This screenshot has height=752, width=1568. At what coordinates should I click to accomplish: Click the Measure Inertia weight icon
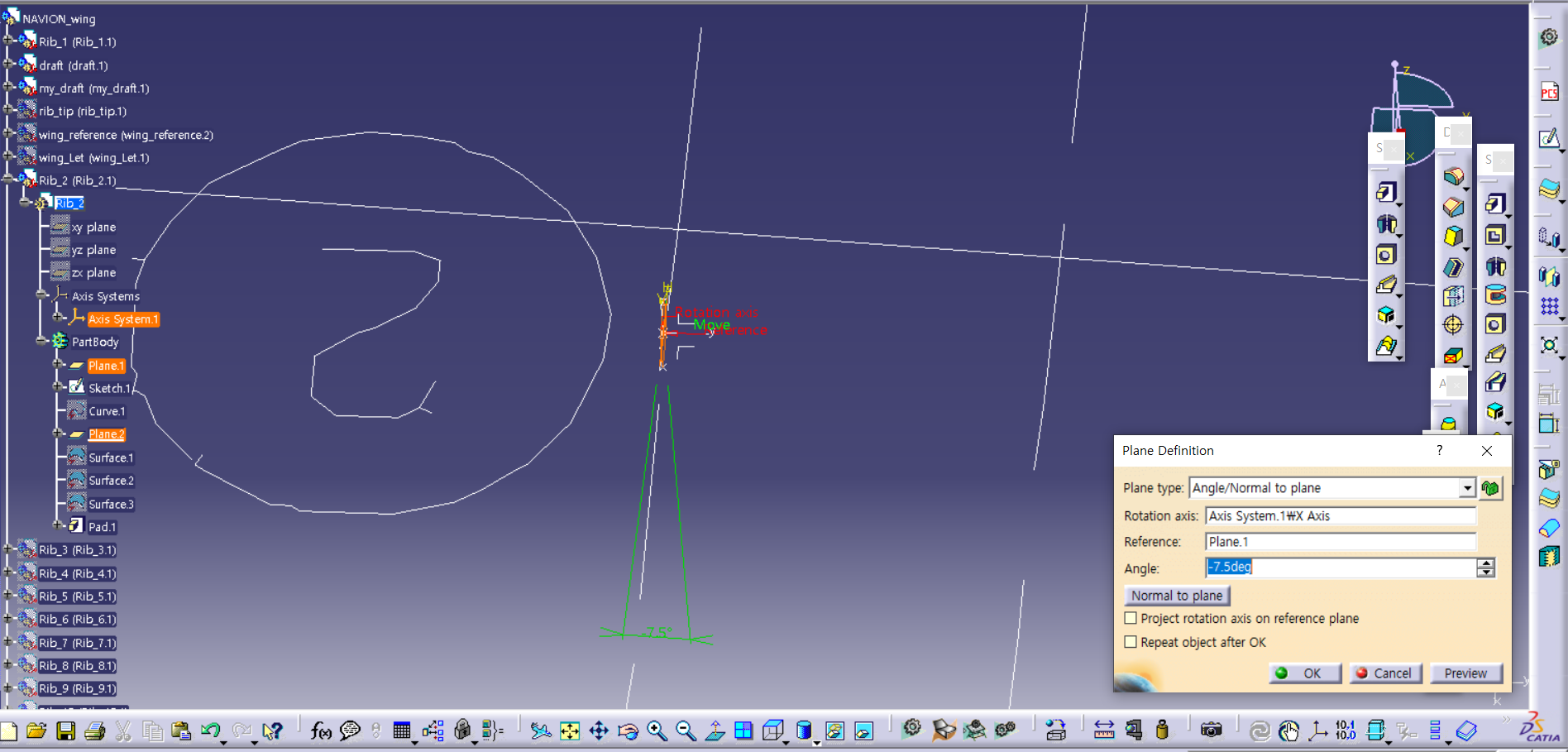1163,730
